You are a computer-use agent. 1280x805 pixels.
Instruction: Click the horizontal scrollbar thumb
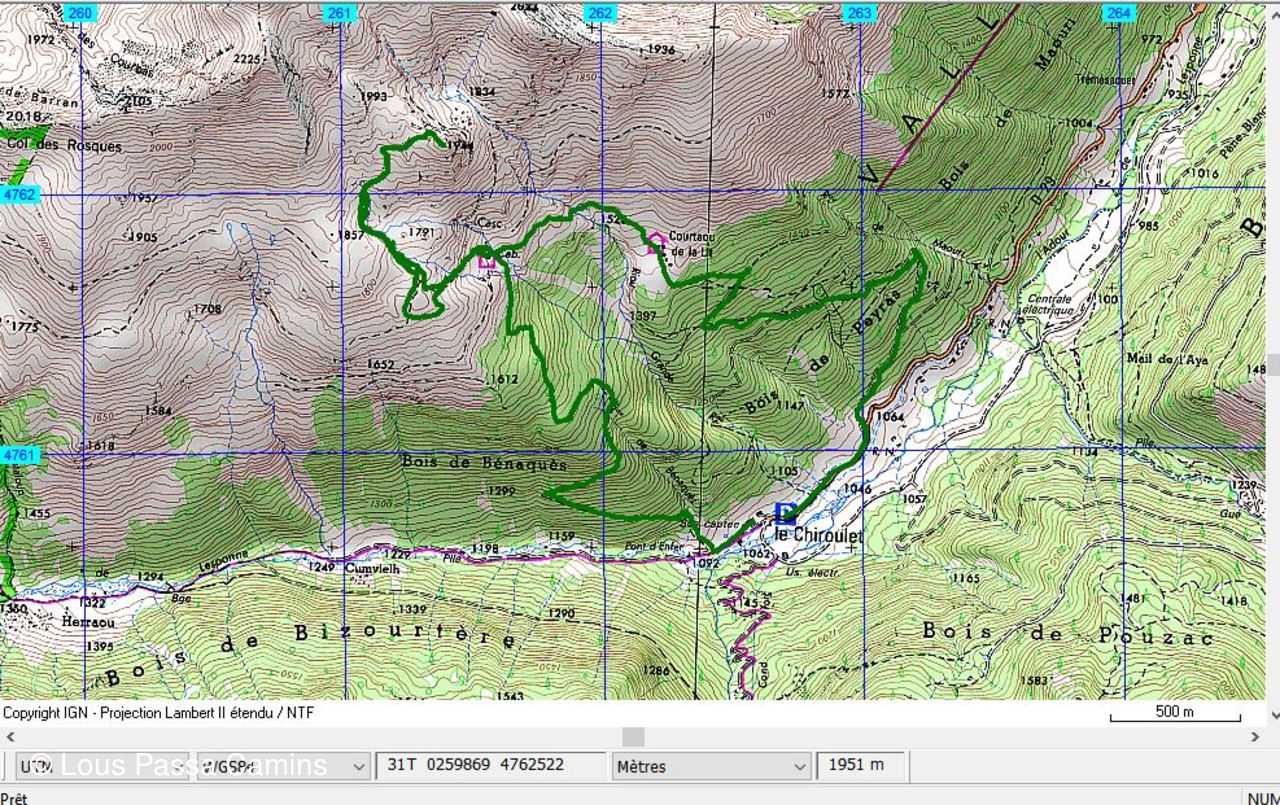[x=633, y=737]
